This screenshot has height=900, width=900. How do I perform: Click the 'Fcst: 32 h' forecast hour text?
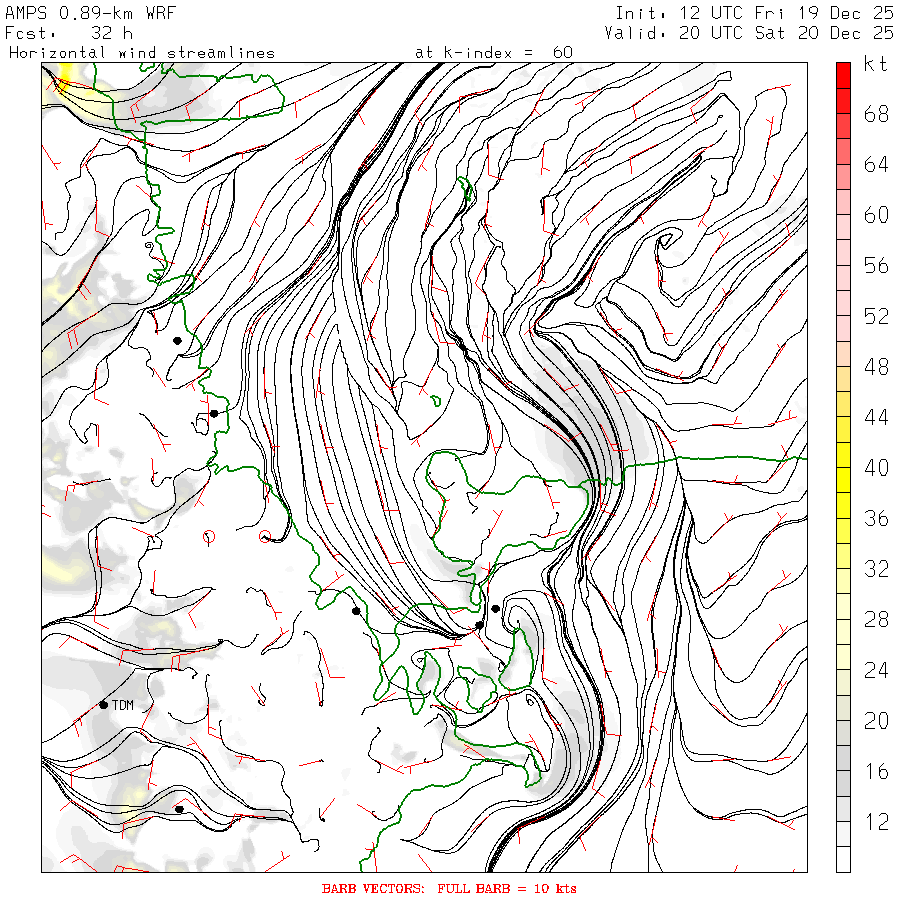[x=69, y=33]
